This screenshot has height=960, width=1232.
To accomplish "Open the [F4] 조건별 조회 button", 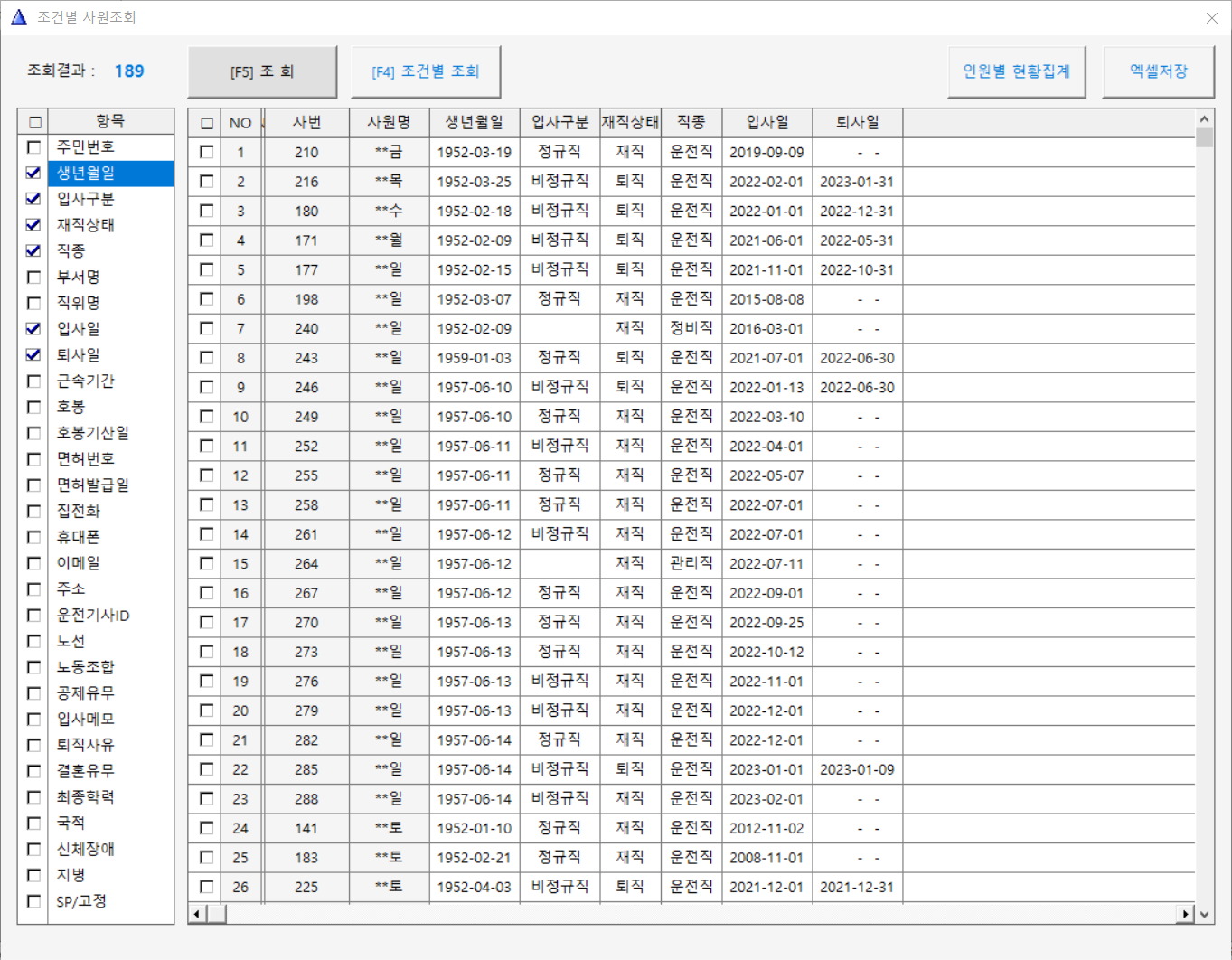I will (x=426, y=71).
